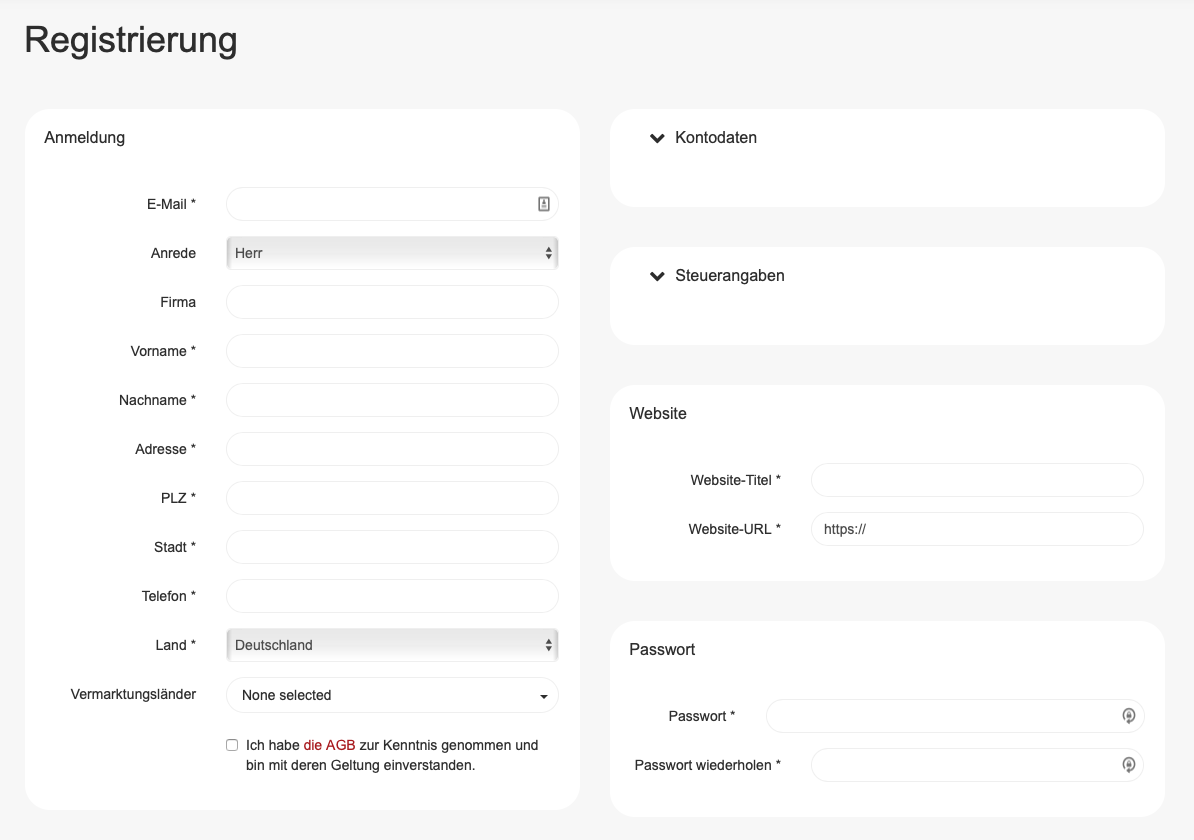Expand the Kontodaten section chevron

(657, 138)
